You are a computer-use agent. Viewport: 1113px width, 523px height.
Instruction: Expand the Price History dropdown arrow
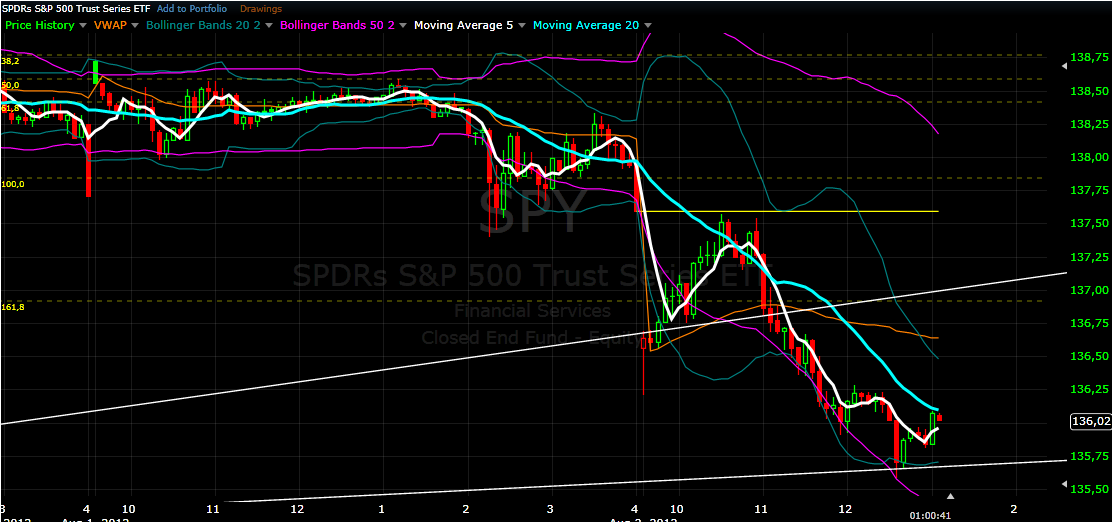[x=84, y=26]
